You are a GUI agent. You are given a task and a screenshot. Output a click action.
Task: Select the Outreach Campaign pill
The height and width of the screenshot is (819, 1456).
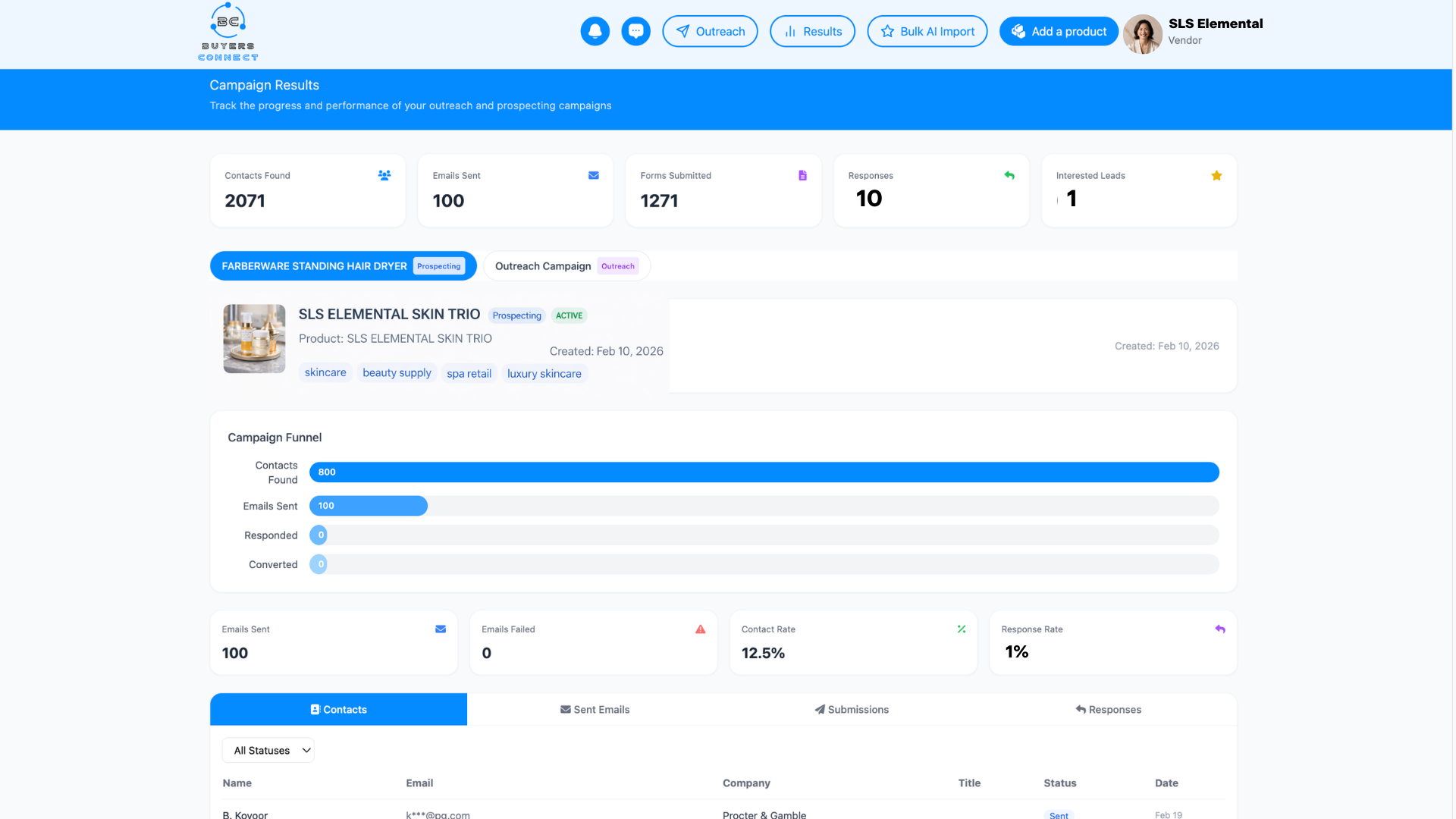point(566,266)
